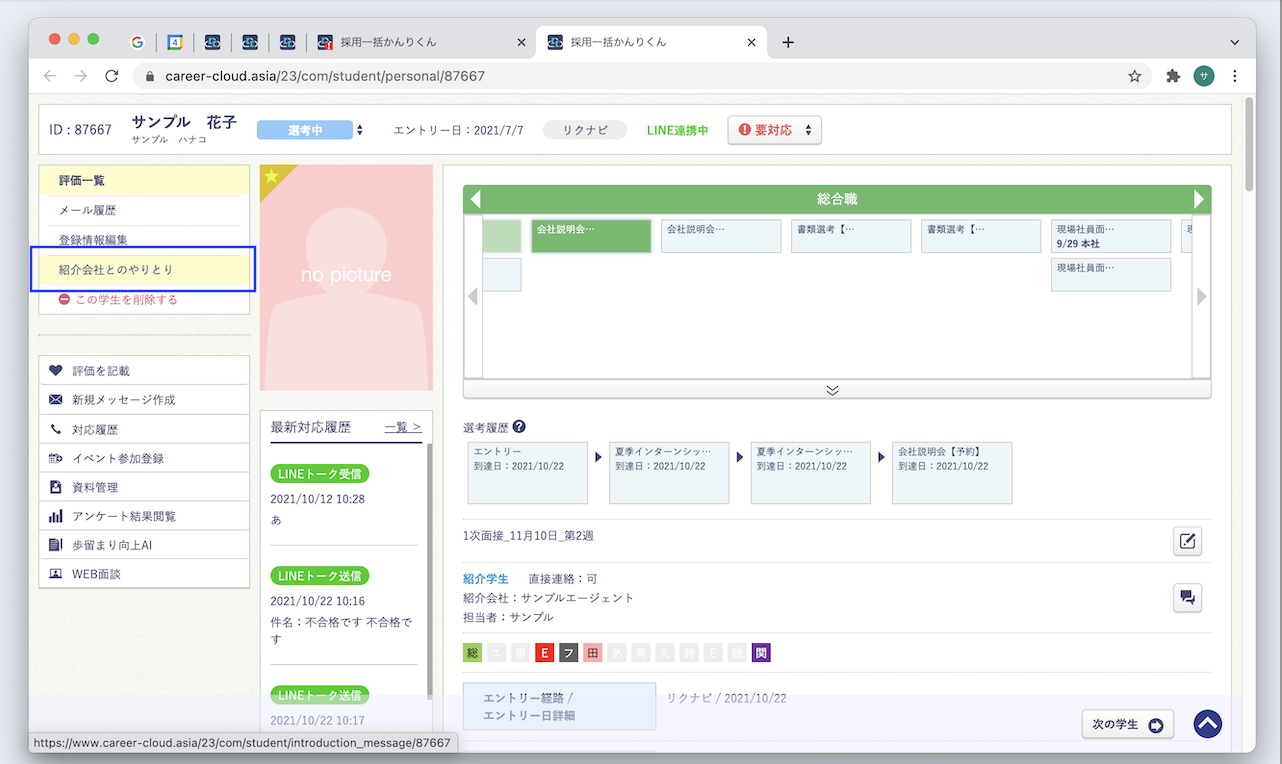The image size is (1282, 764).
Task: Switch to the second 採用一括かんりくん browser tab
Action: [652, 42]
